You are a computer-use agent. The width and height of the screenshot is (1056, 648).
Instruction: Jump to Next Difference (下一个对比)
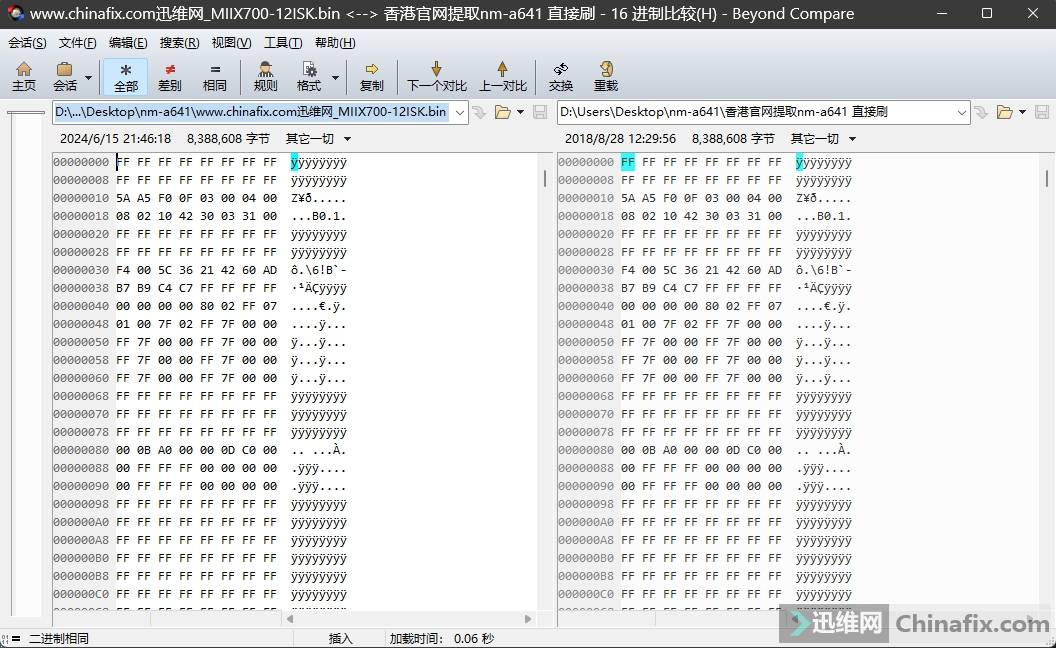click(x=436, y=76)
